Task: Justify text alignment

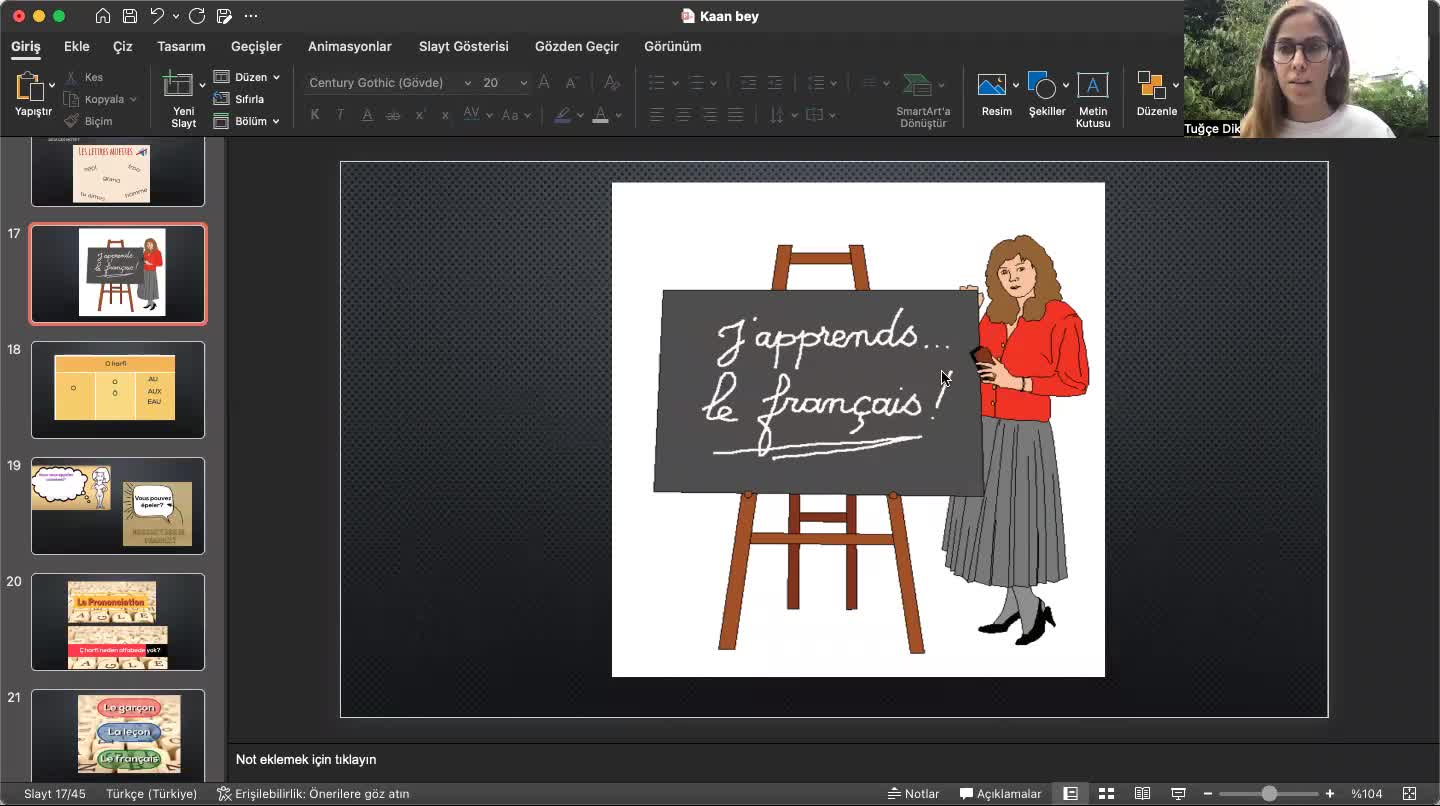Action: [x=735, y=115]
